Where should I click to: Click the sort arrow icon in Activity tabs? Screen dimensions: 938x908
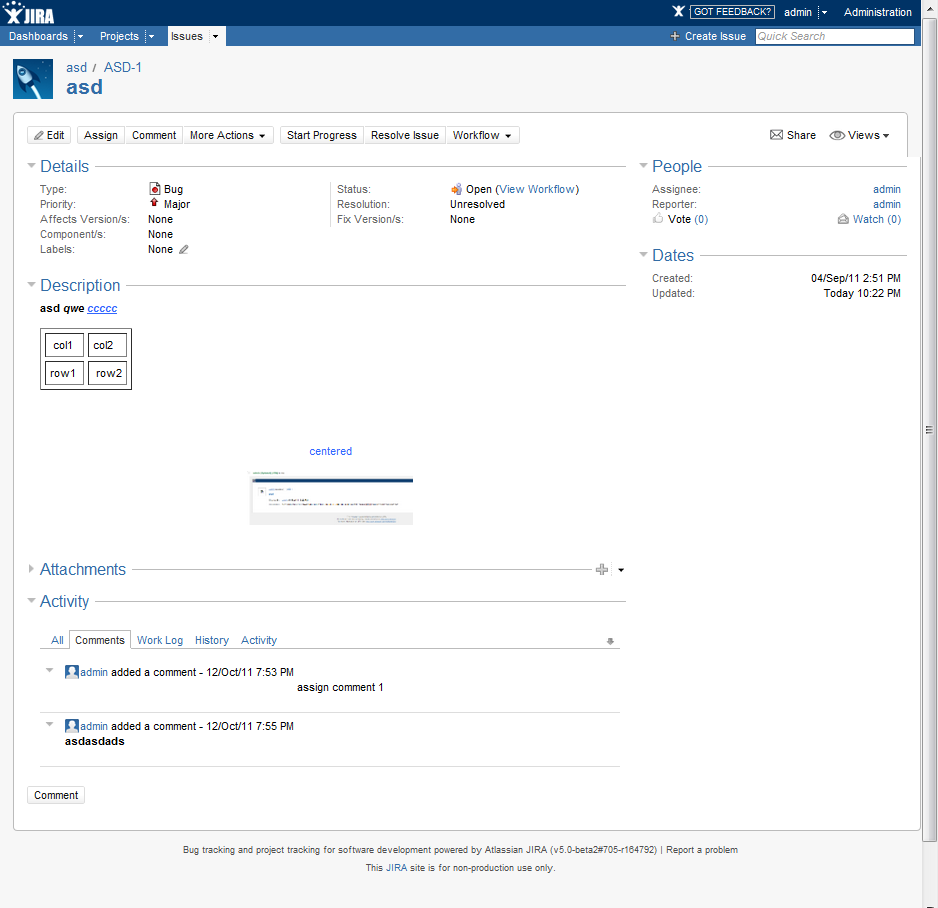pyautogui.click(x=610, y=641)
